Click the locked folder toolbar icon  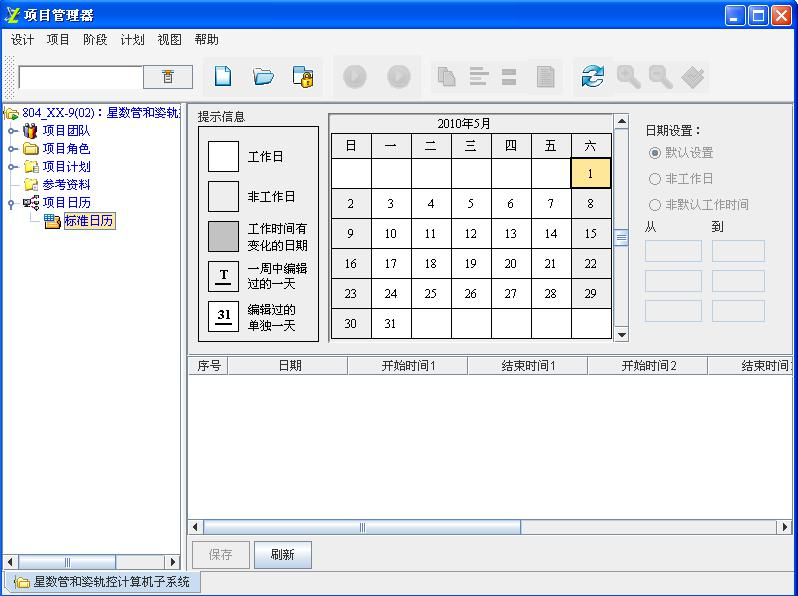[x=303, y=76]
